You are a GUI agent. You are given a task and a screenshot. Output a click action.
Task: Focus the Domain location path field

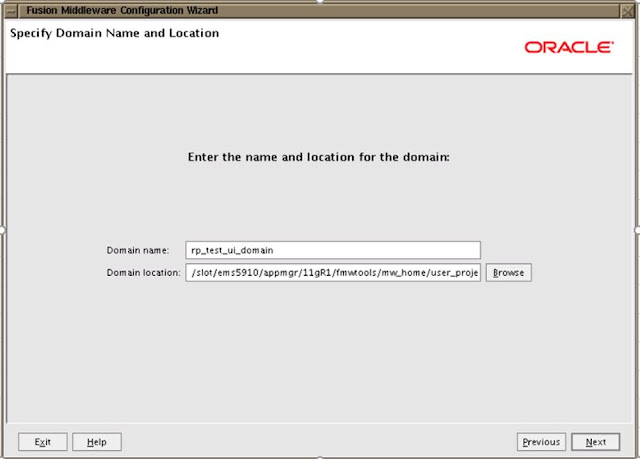[x=333, y=273]
